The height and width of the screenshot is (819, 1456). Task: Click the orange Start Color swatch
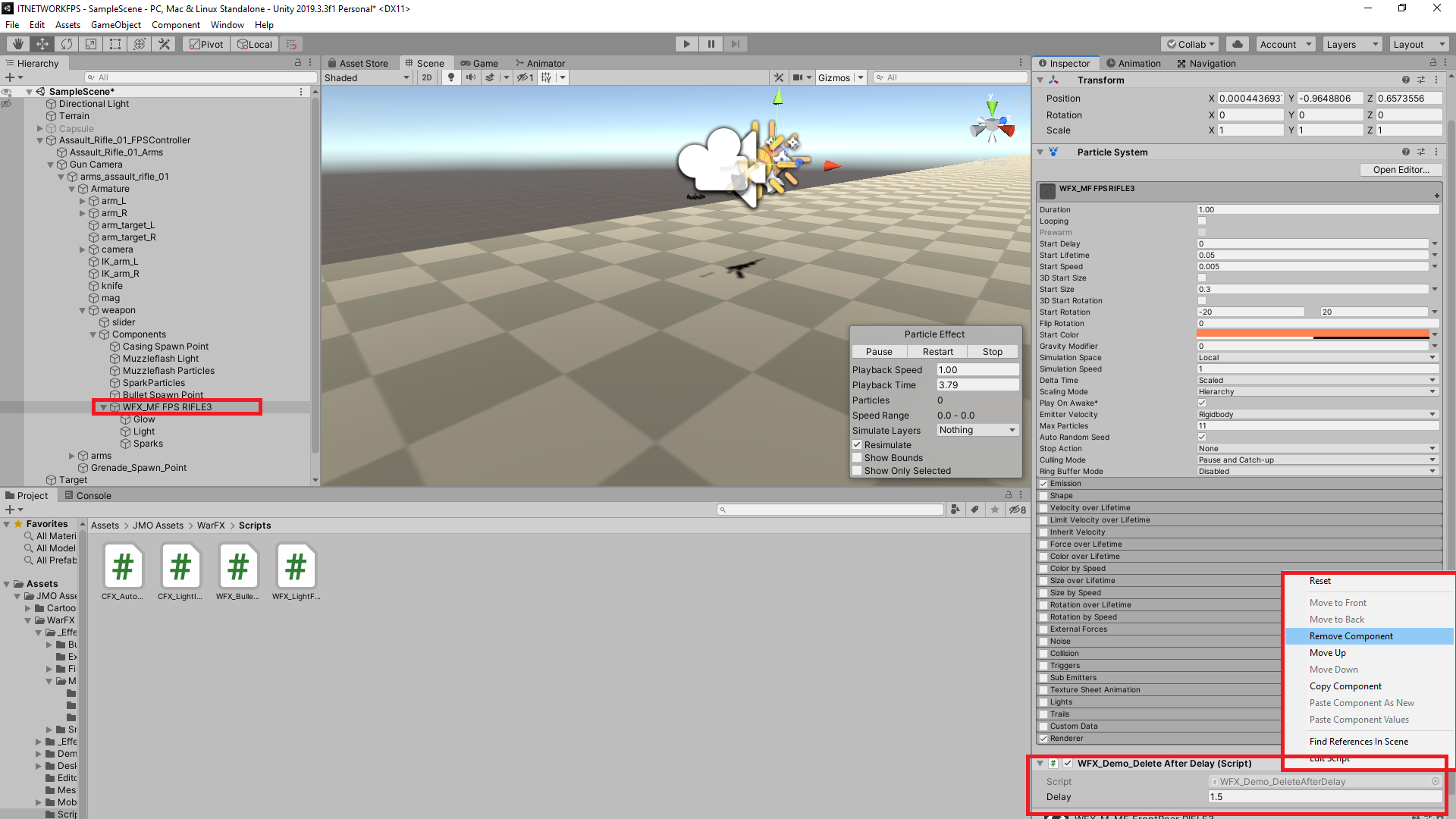tap(1312, 334)
